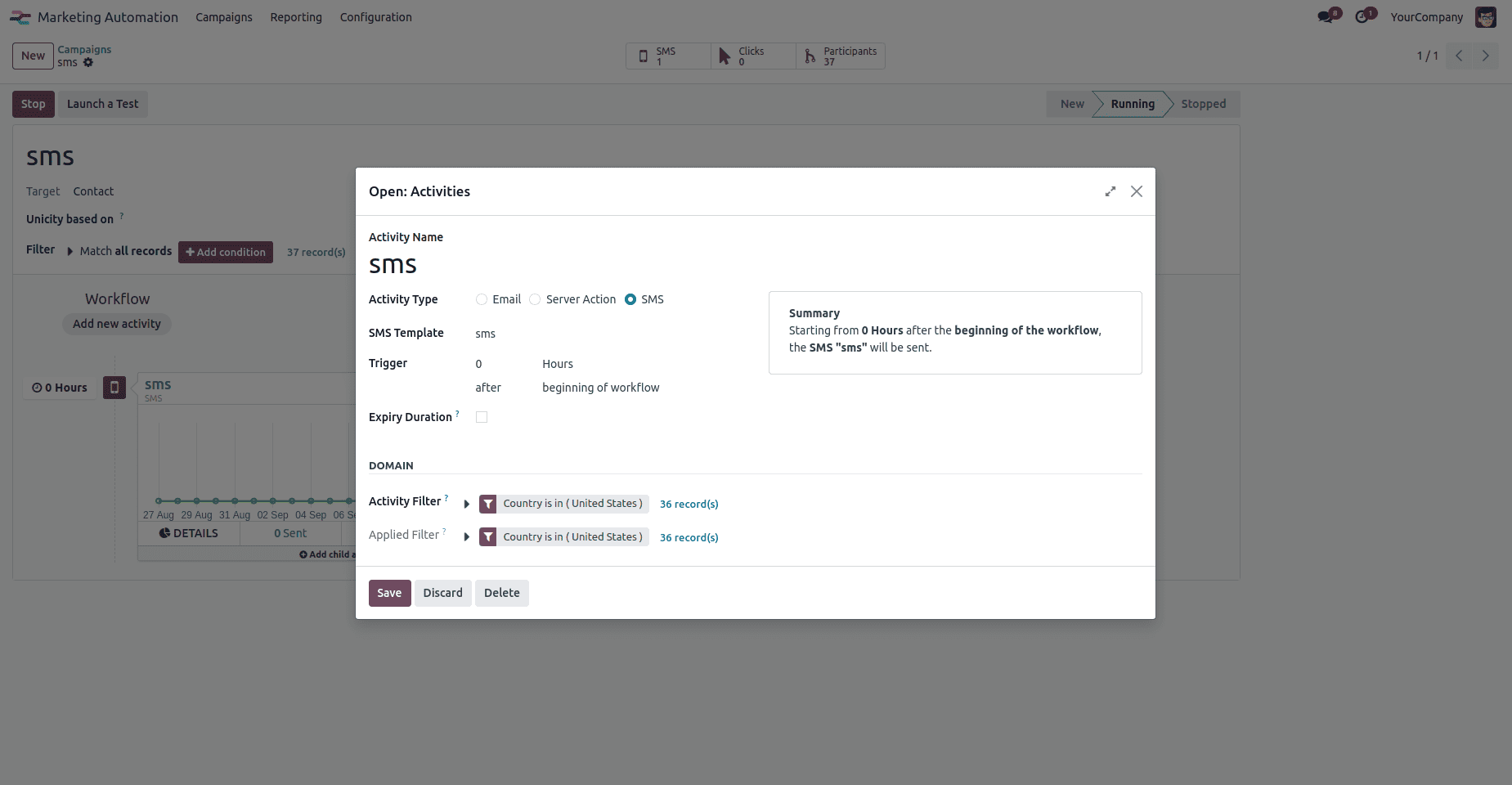Click the SMS phone icon on workflow activity
Image resolution: width=1512 pixels, height=785 pixels.
[x=114, y=388]
